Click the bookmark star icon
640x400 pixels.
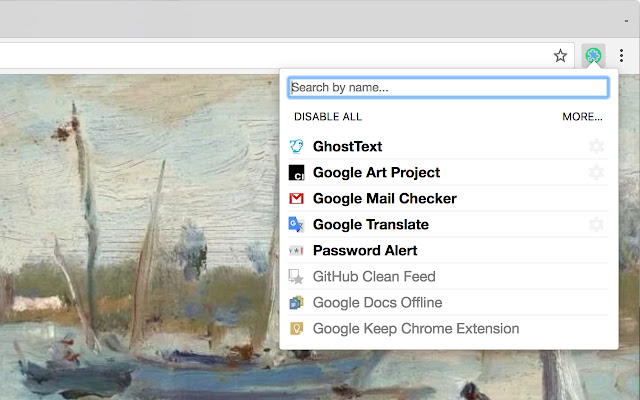pos(561,56)
